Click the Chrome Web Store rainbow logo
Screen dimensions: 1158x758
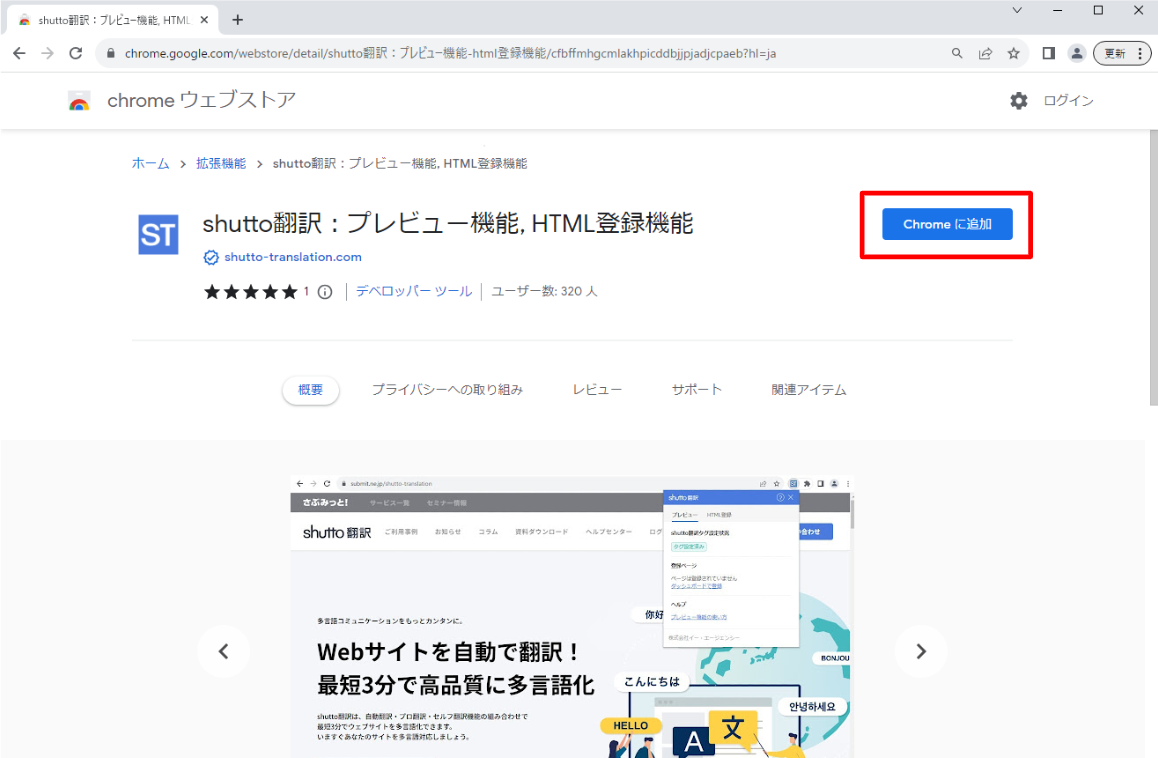click(79, 100)
